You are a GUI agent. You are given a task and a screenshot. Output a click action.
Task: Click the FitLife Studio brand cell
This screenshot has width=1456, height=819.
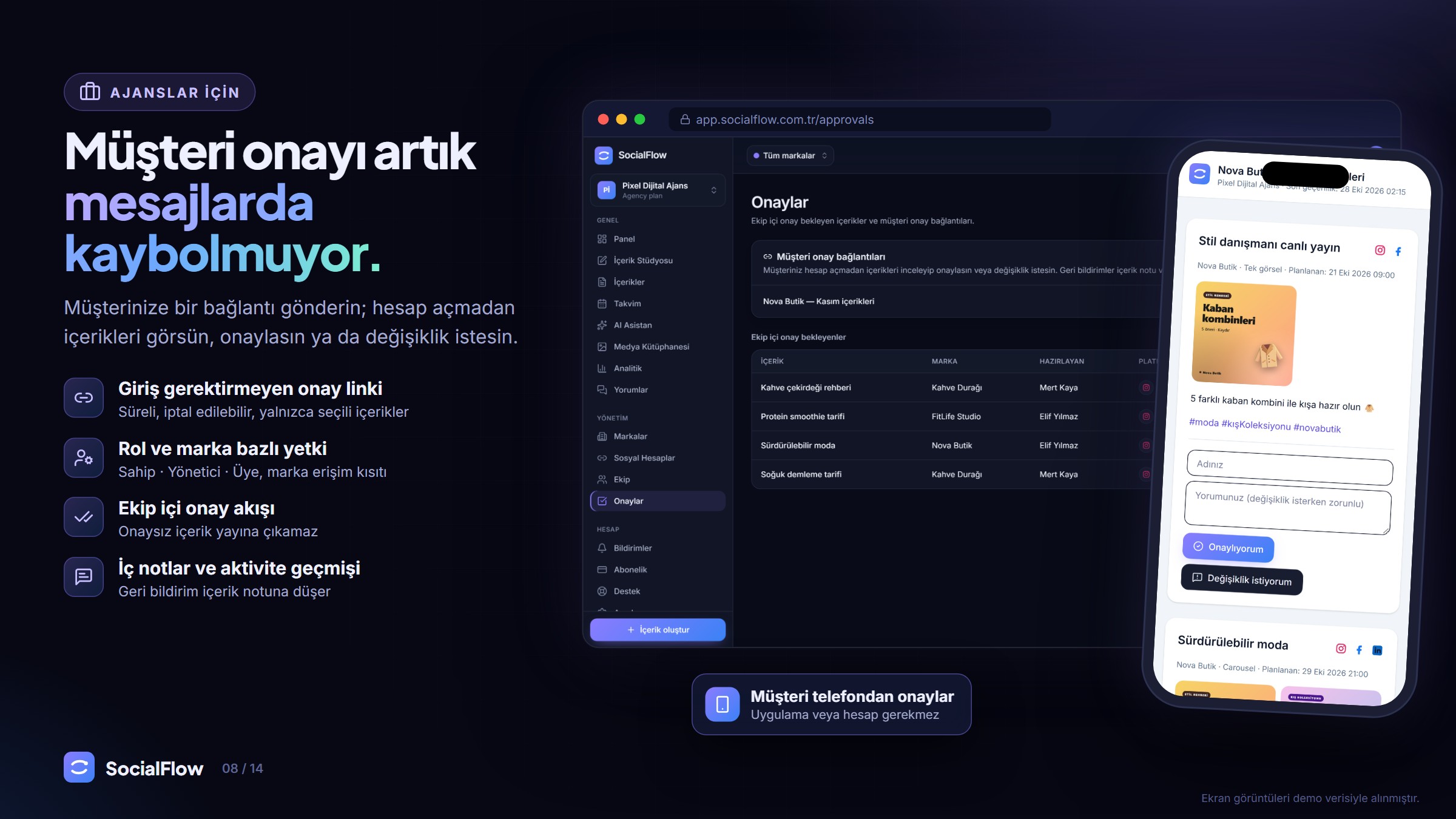956,416
